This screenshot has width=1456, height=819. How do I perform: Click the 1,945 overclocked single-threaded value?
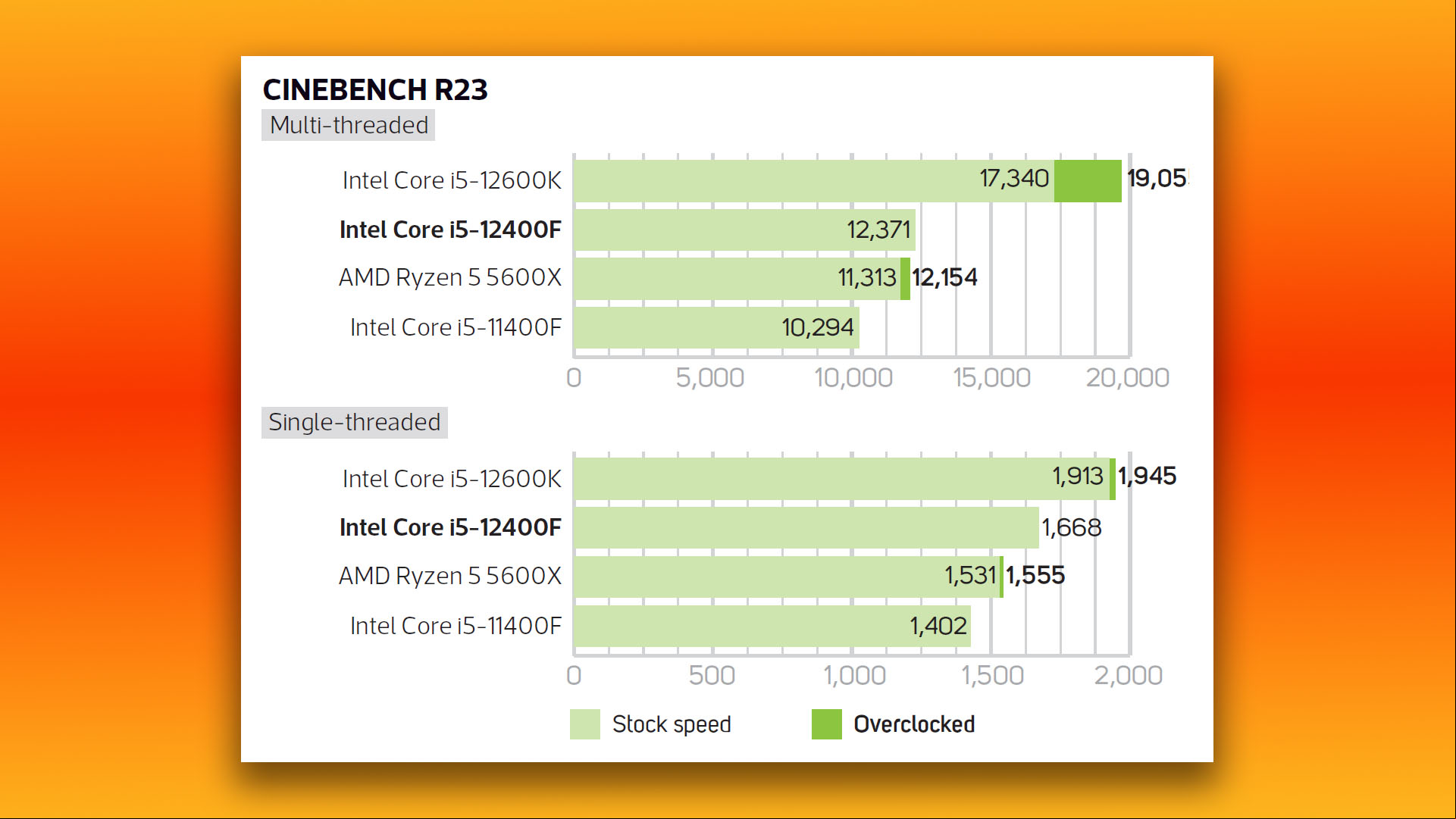click(1147, 477)
